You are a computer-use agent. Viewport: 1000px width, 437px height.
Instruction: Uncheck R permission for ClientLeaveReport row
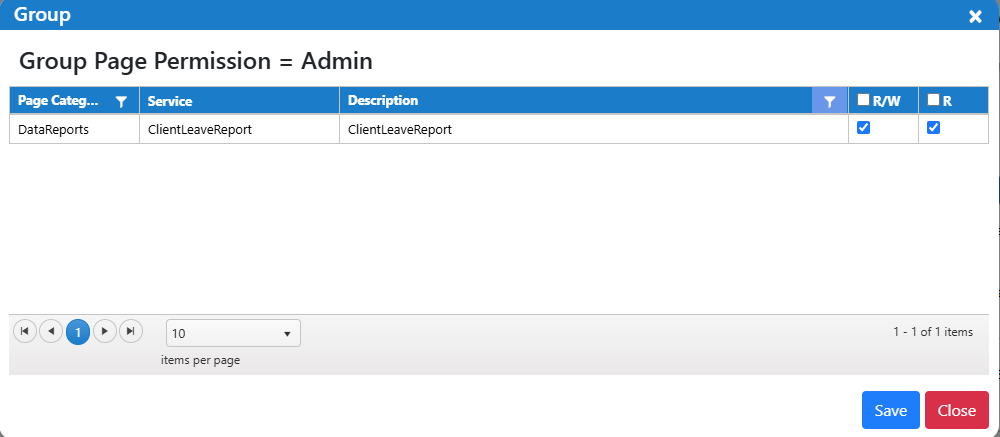tap(933, 128)
